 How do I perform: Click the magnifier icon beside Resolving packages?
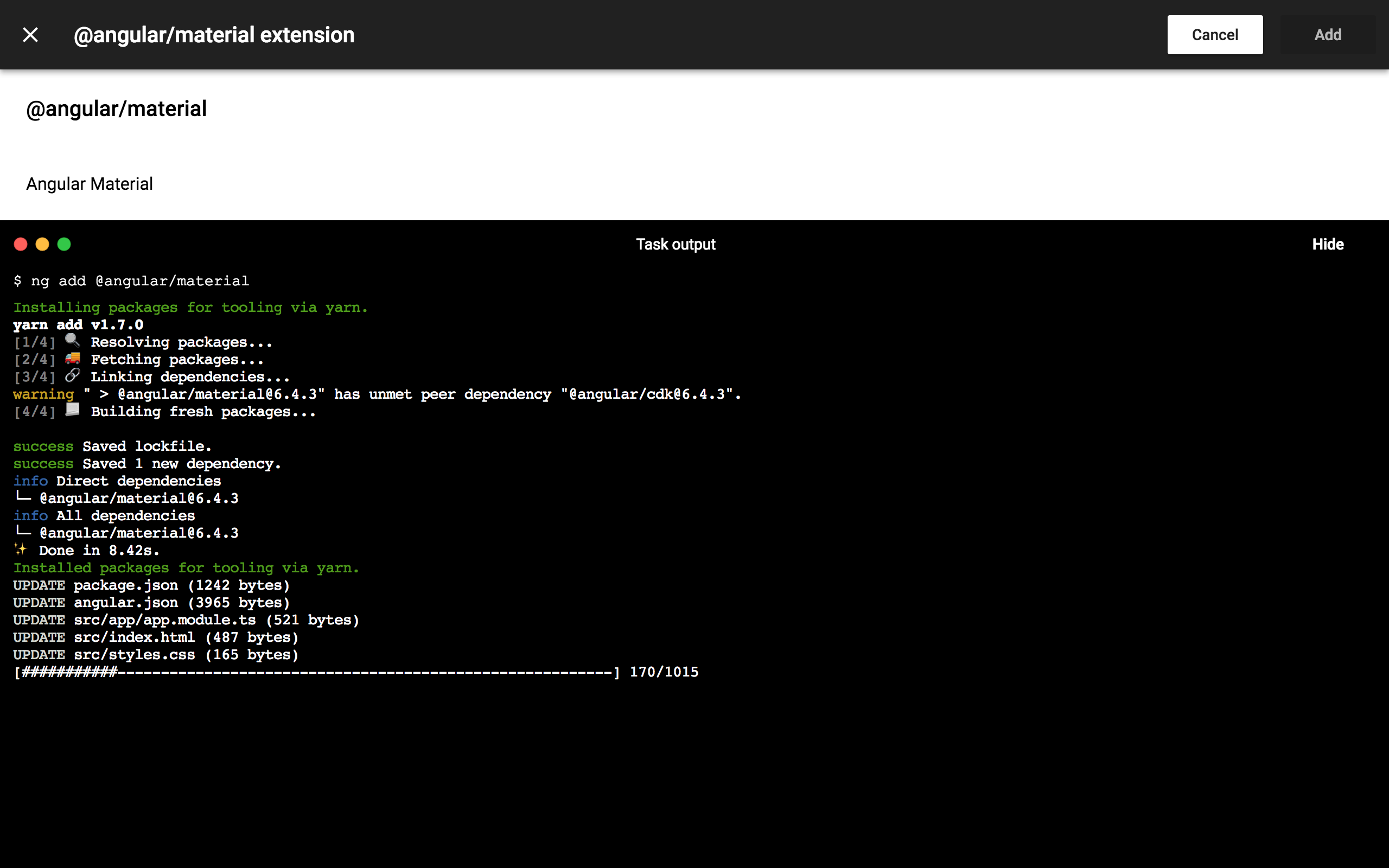coord(72,341)
